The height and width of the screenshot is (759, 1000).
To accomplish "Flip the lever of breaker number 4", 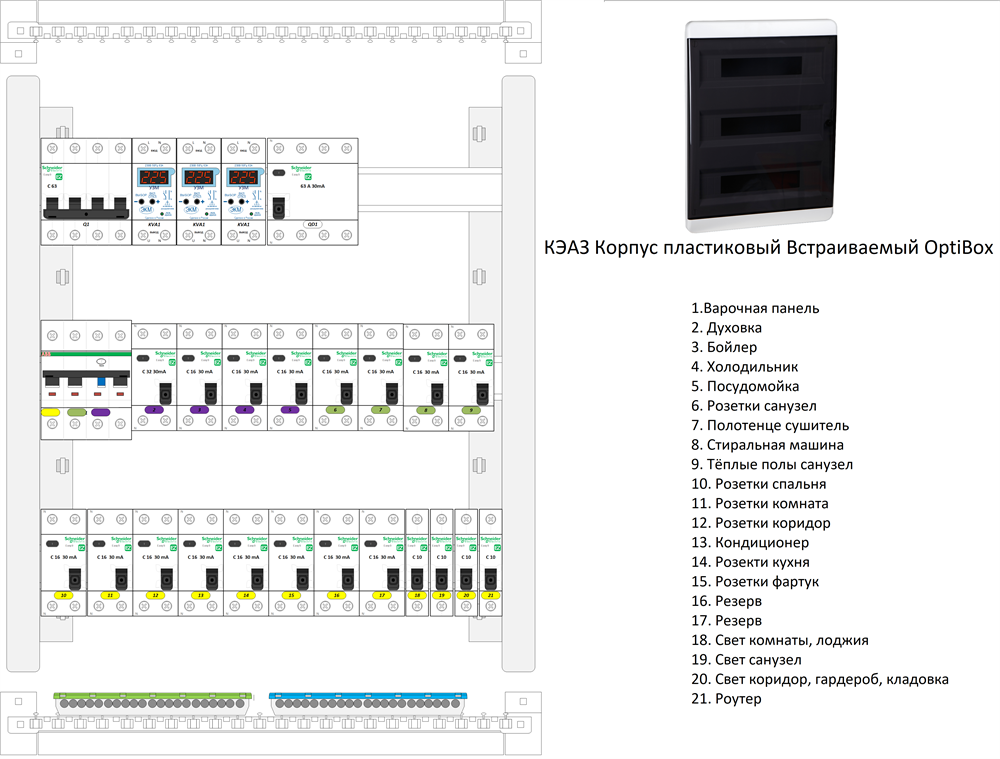I will pos(256,393).
